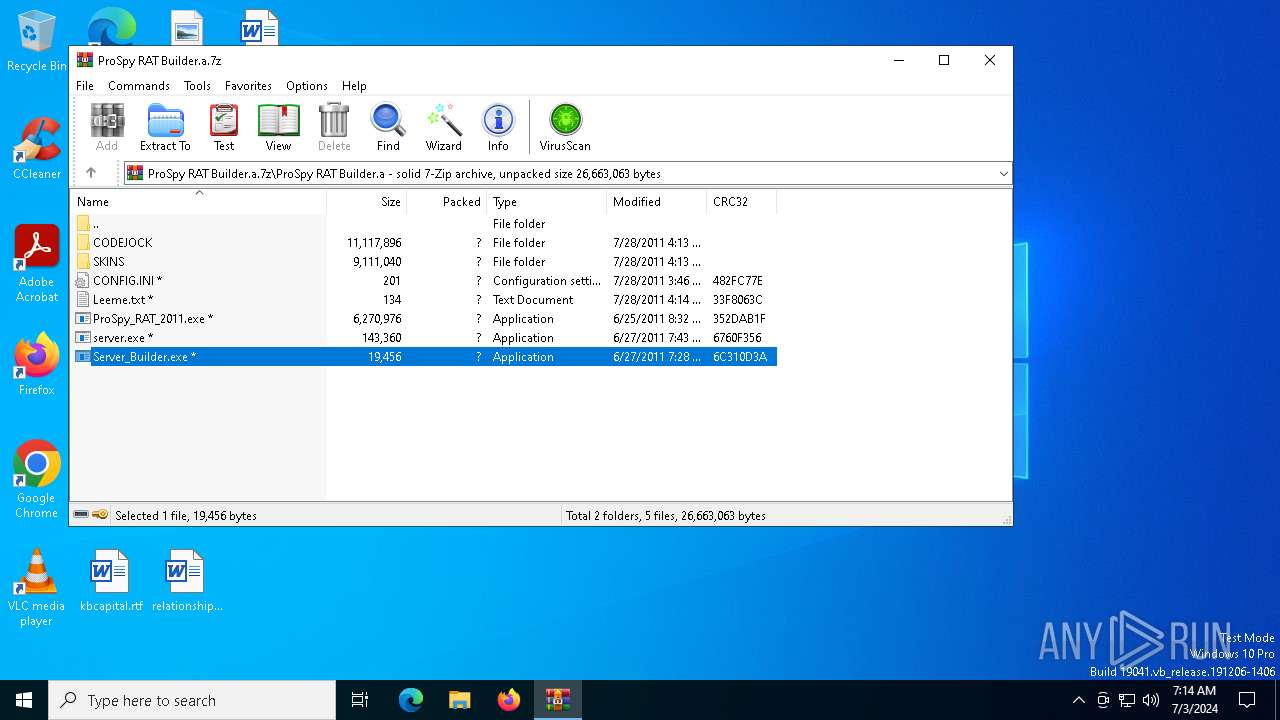The height and width of the screenshot is (720, 1280).
Task: Click the WinRAR title bar icon
Action: [85, 60]
